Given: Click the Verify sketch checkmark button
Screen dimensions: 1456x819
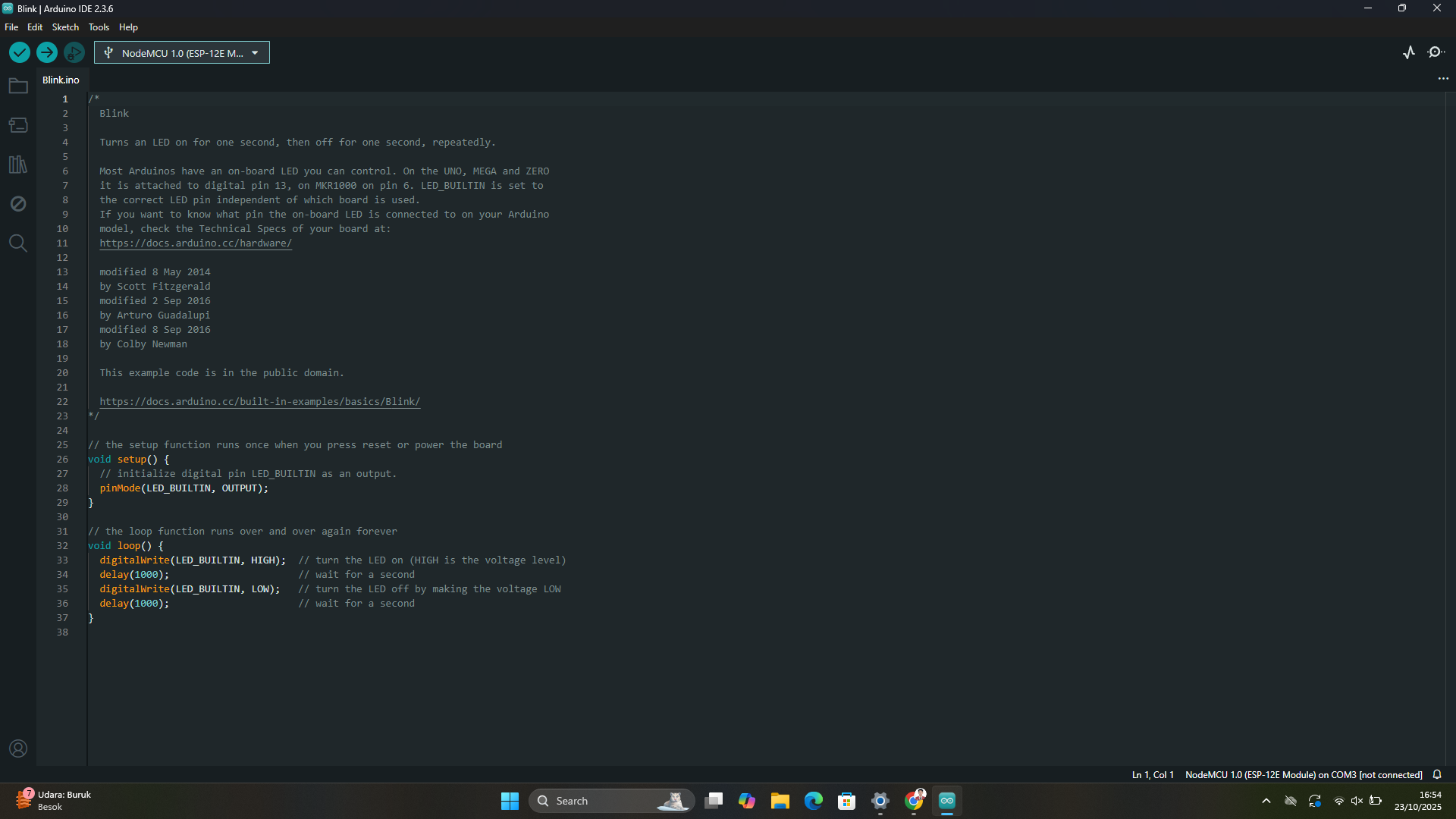Looking at the screenshot, I should pos(20,52).
